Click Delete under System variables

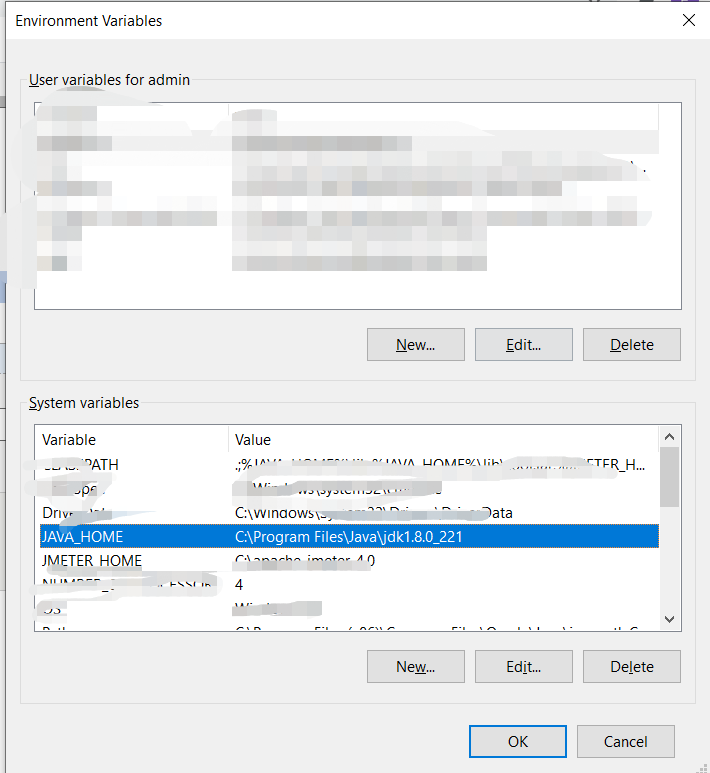point(632,667)
